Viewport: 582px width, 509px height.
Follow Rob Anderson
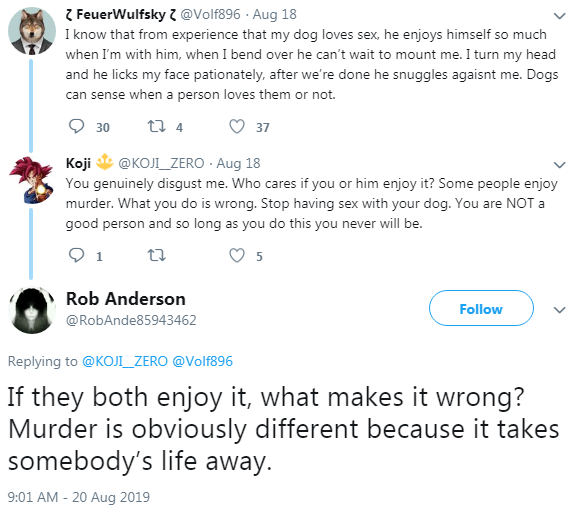pyautogui.click(x=481, y=308)
